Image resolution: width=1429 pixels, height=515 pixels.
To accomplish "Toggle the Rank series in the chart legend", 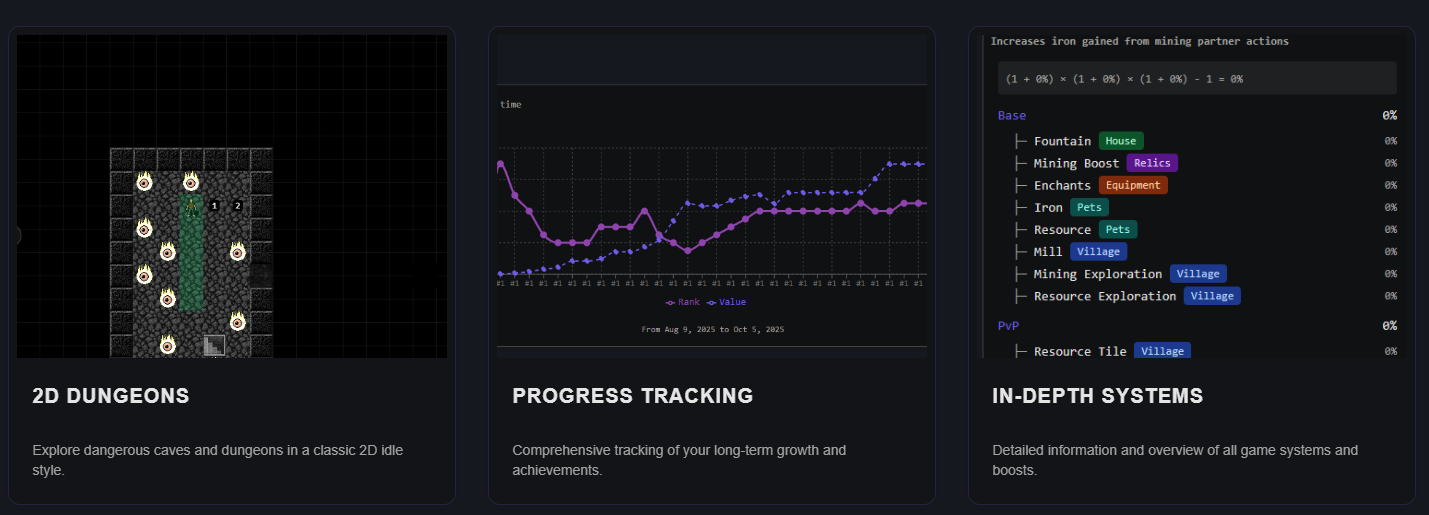I will (x=683, y=302).
